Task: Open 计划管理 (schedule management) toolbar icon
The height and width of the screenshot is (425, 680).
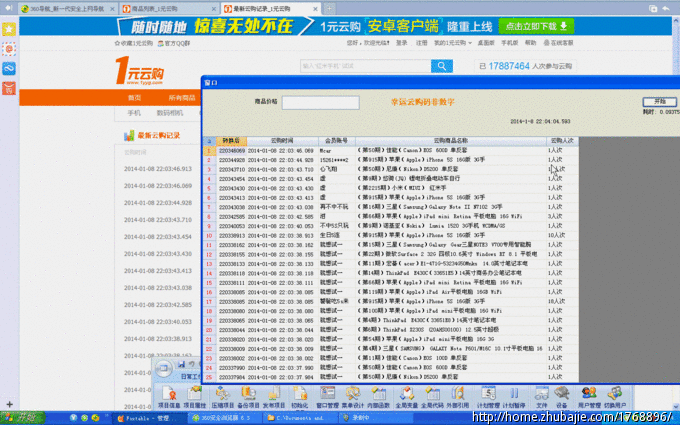Action: coord(488,397)
